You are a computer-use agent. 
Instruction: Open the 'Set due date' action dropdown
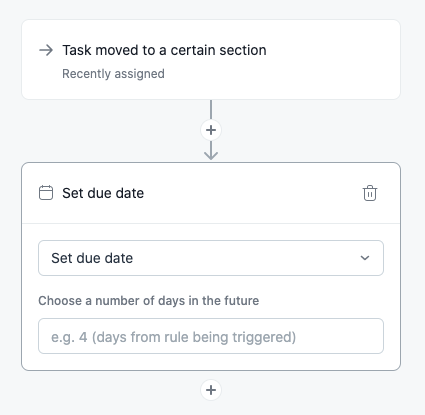pyautogui.click(x=211, y=258)
